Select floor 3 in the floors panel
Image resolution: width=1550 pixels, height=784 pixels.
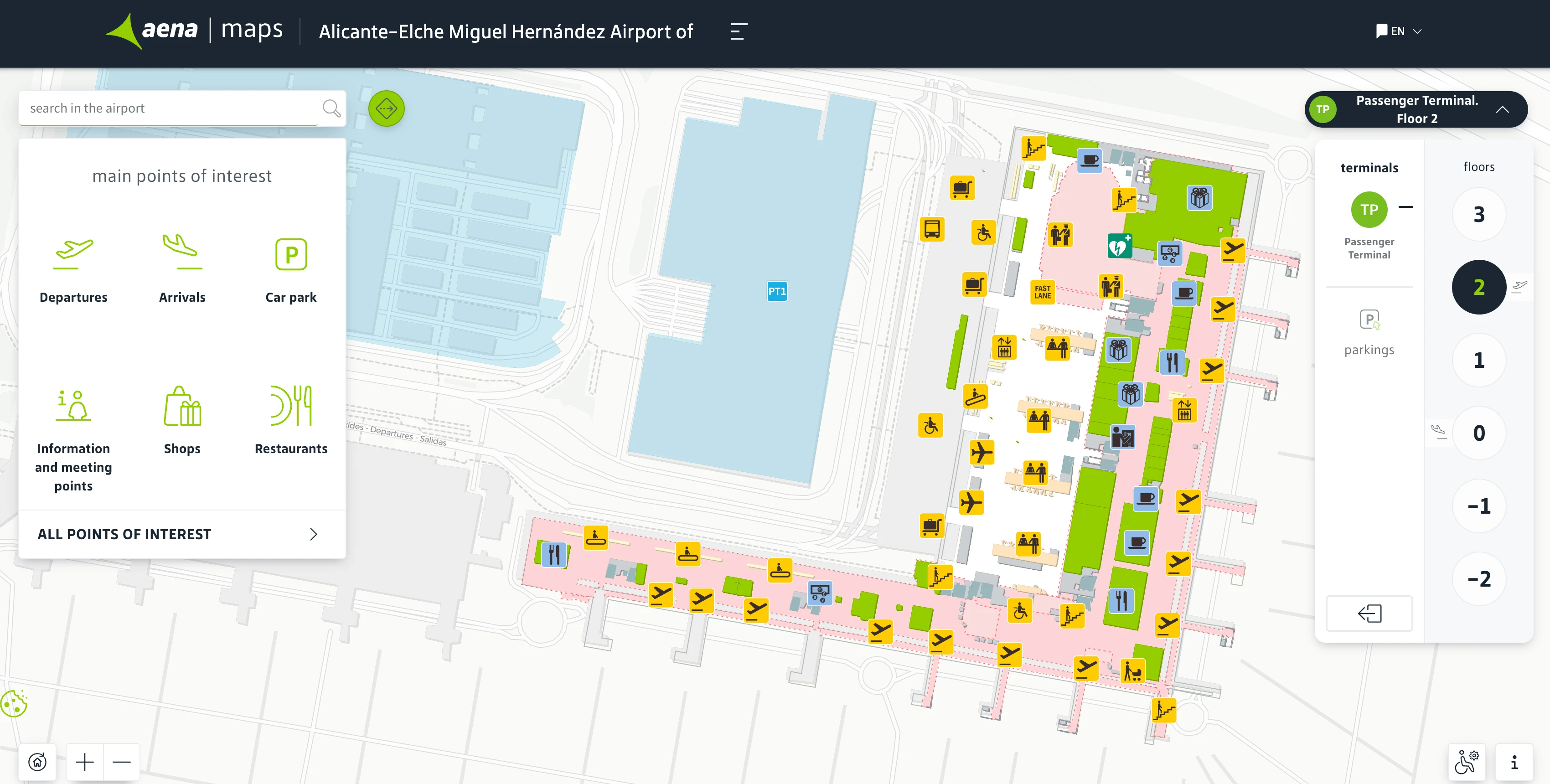click(1479, 214)
